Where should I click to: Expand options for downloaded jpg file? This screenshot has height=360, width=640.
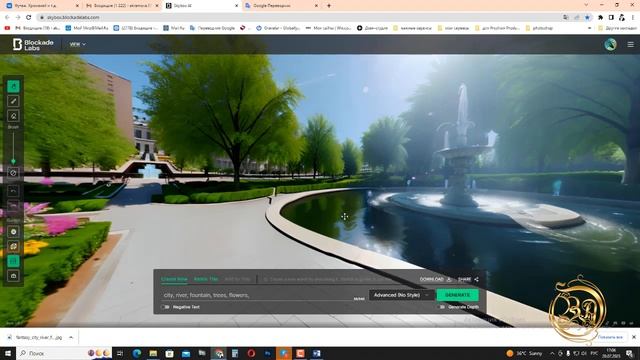pyautogui.click(x=71, y=337)
